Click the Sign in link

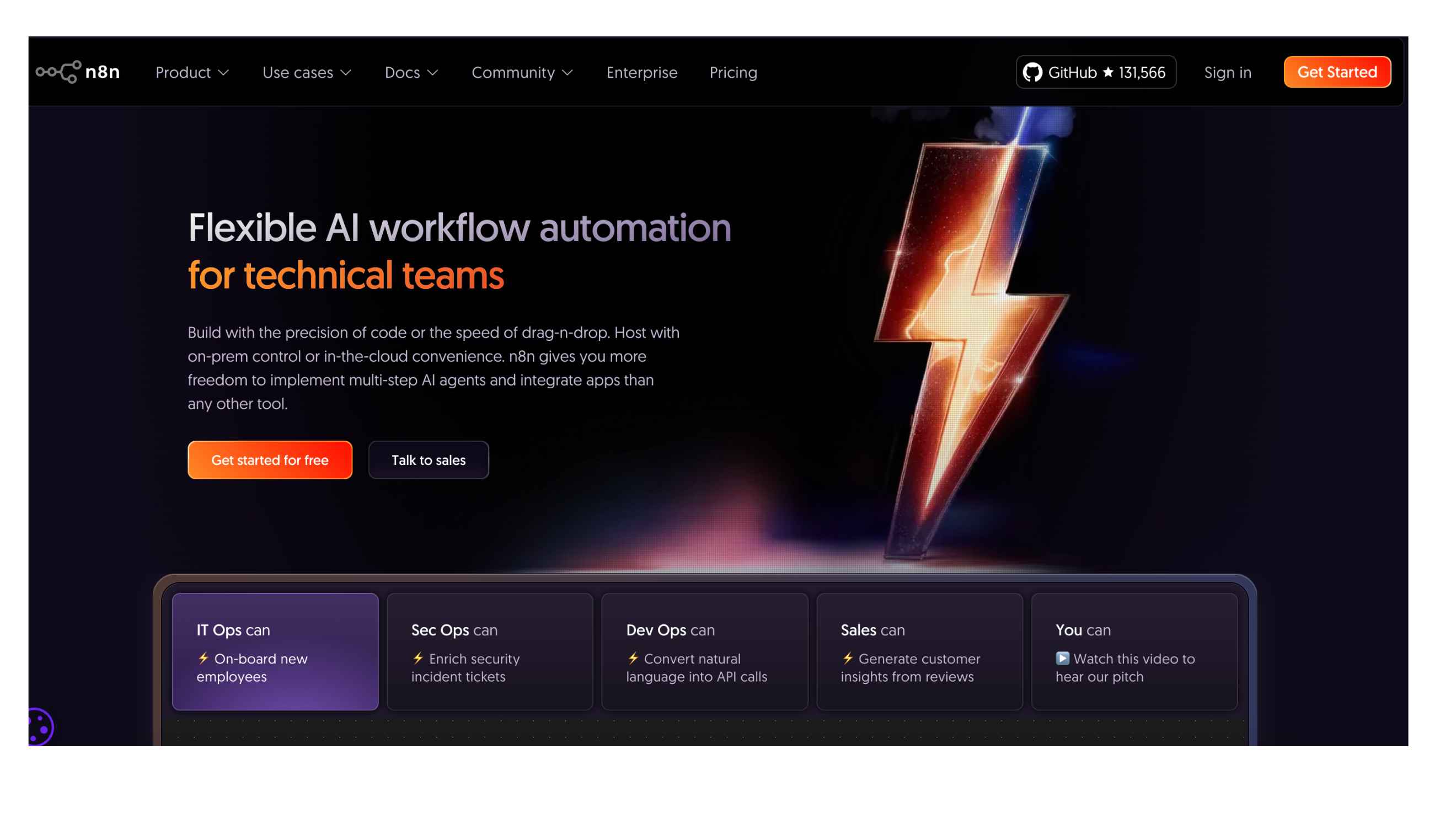point(1227,73)
